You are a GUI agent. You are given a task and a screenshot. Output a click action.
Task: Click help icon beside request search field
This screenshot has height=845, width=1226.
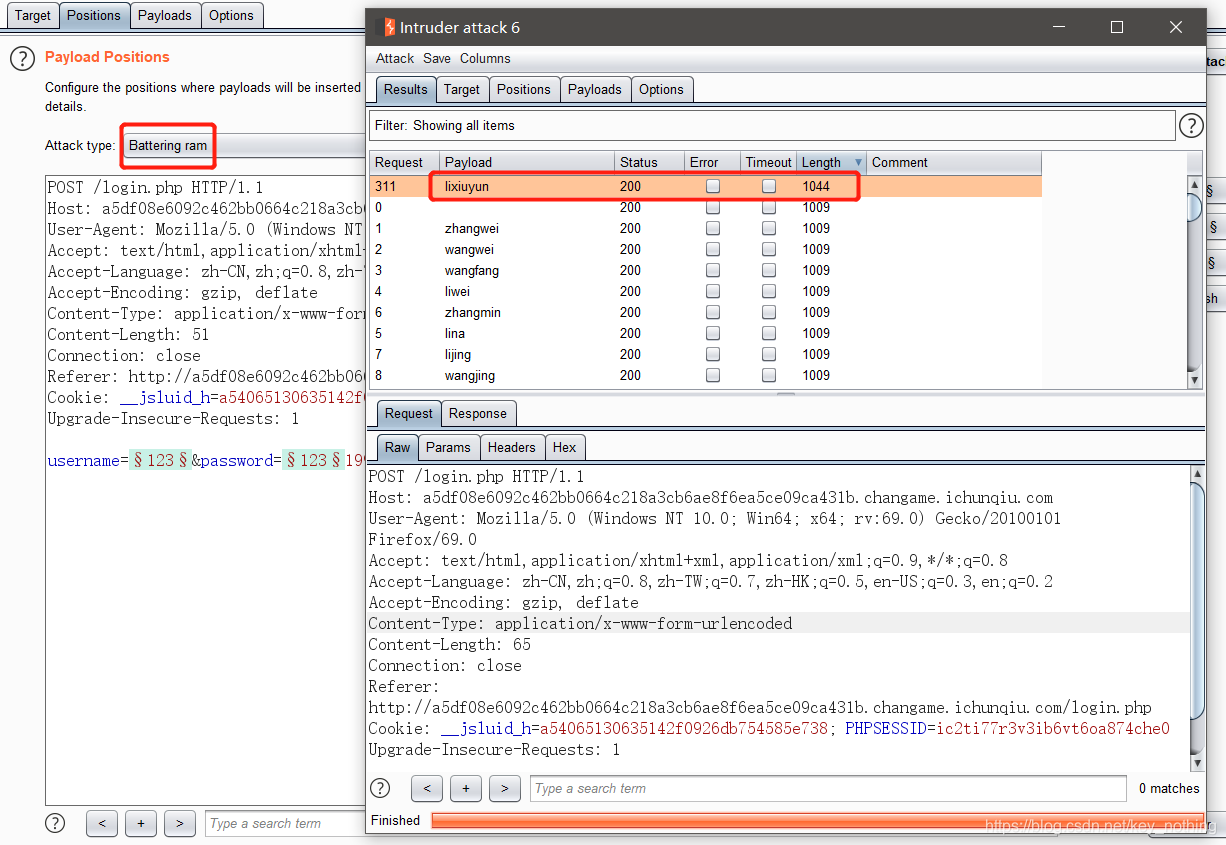(380, 788)
